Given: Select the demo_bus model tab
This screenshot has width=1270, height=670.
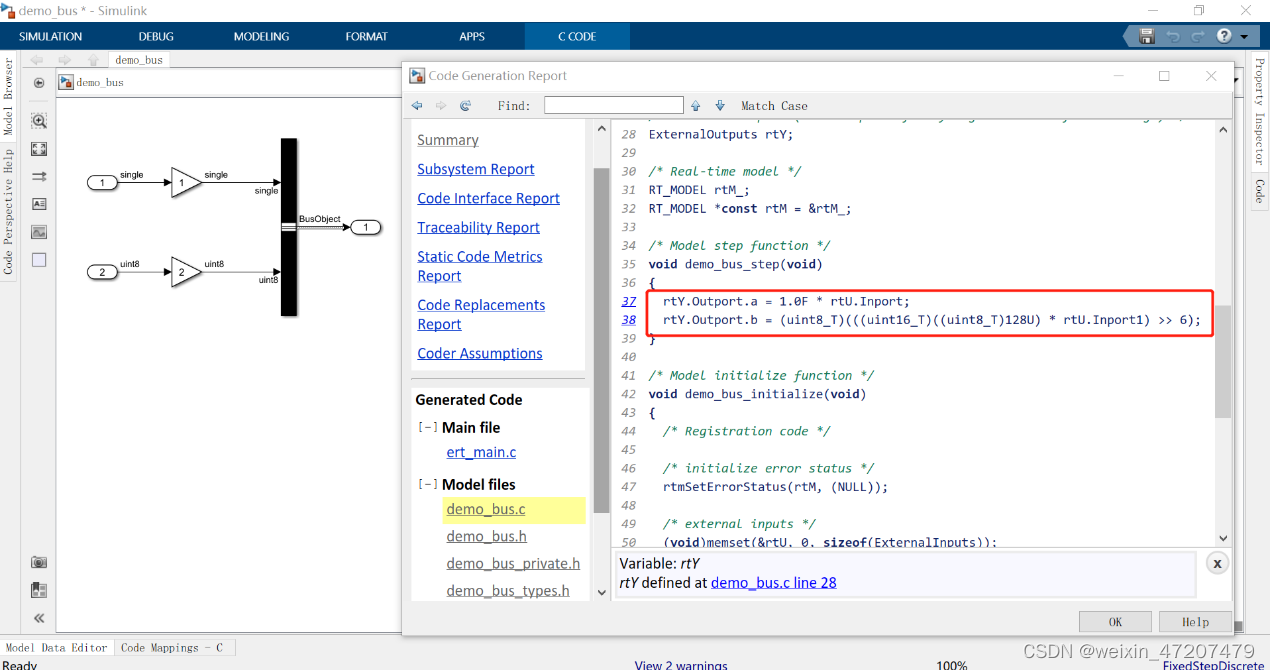Looking at the screenshot, I should pyautogui.click(x=139, y=60).
